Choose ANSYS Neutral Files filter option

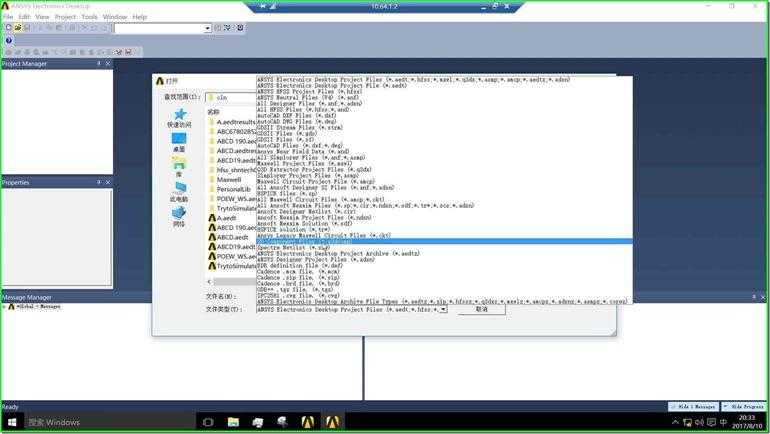pyautogui.click(x=308, y=97)
